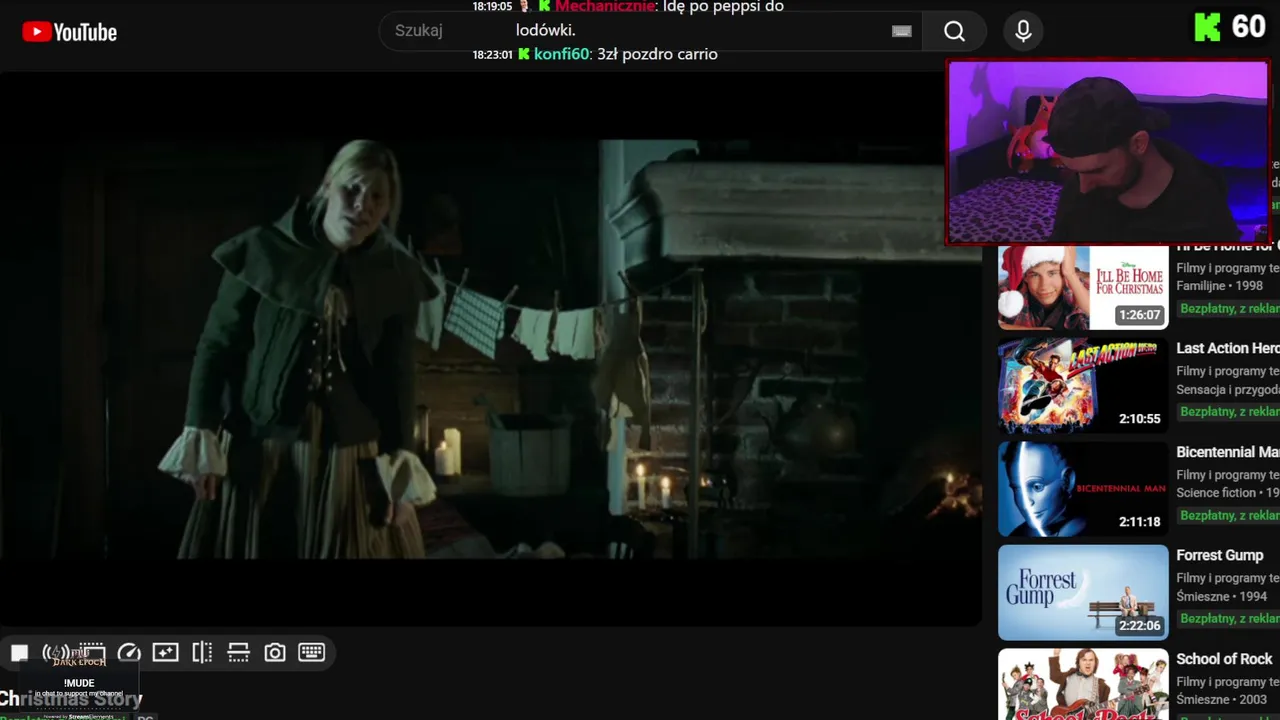Open the on-screen keyboard in search box

902,31
